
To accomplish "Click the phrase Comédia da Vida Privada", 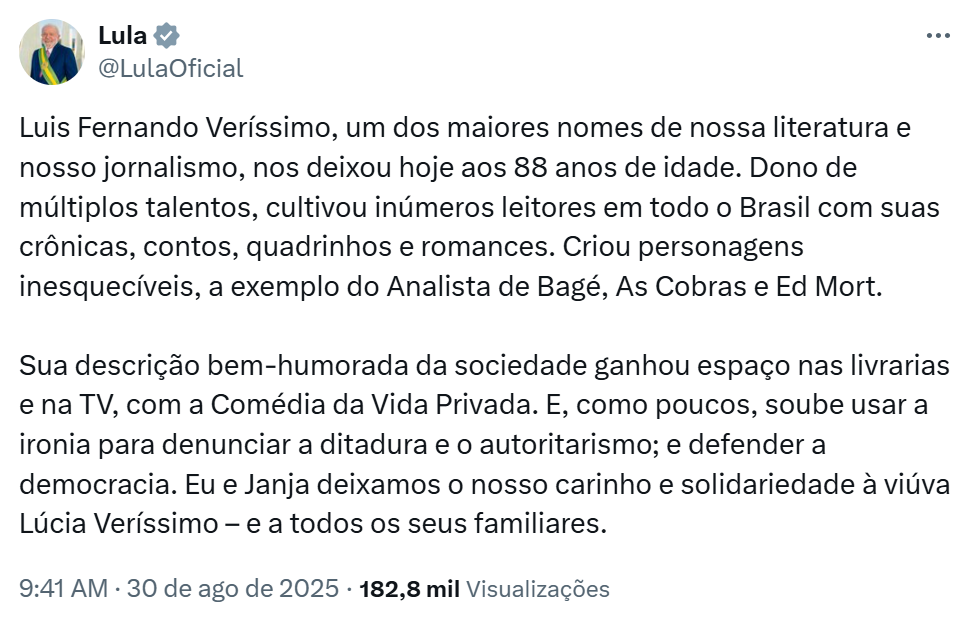I will pos(374,405).
